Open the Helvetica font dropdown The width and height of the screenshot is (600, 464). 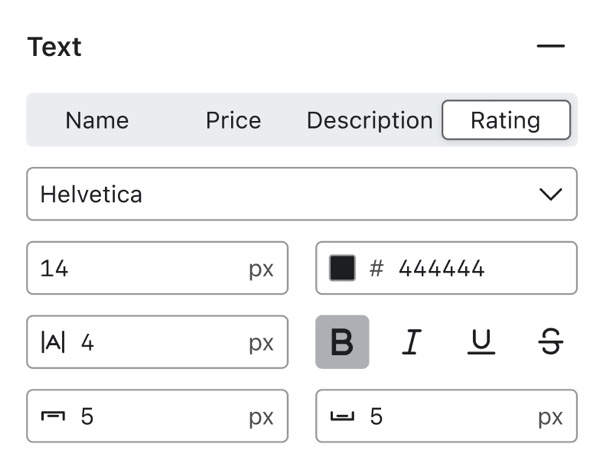(x=280, y=194)
